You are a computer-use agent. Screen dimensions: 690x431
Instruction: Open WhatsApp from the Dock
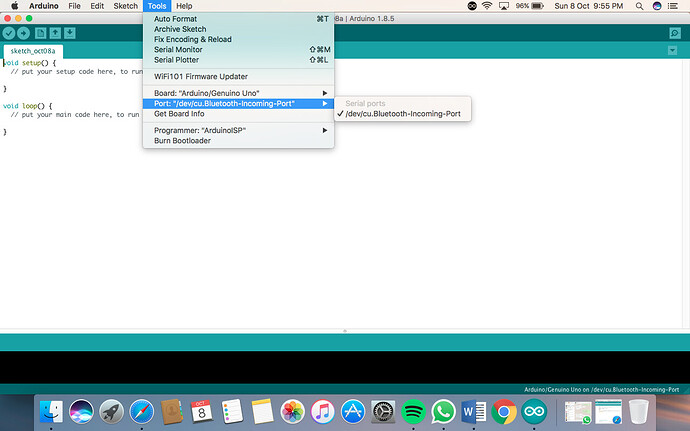tap(443, 412)
